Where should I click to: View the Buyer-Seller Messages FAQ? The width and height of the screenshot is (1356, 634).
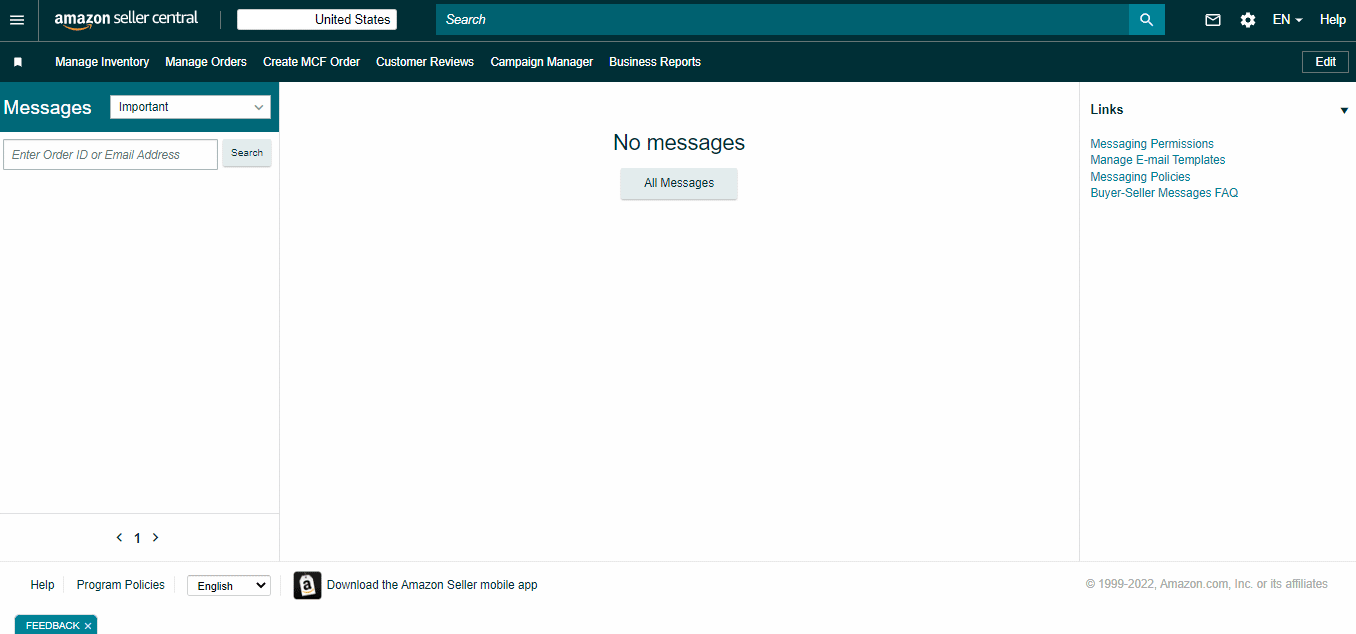1164,192
